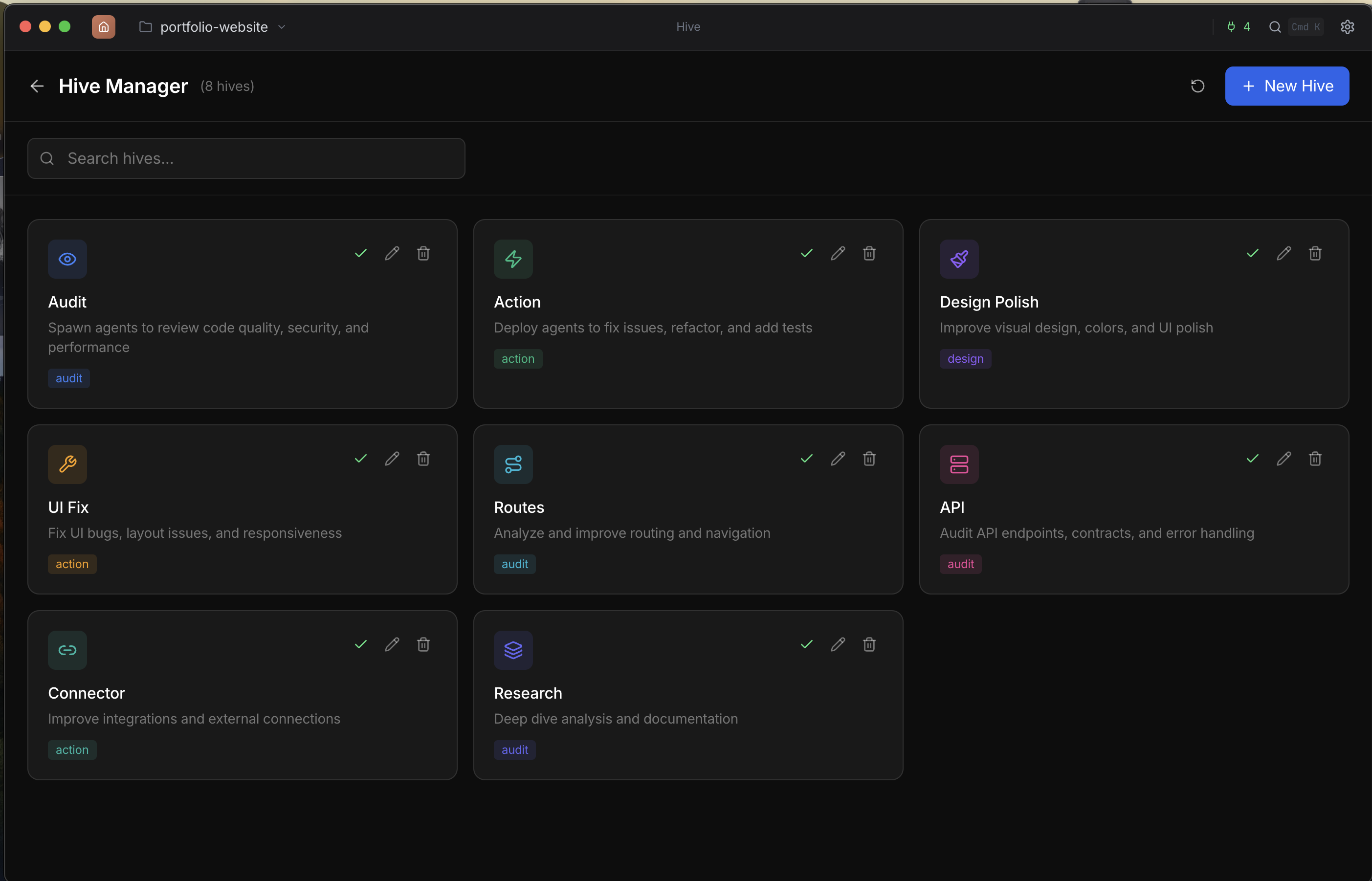Click the API hive database icon

tap(959, 464)
